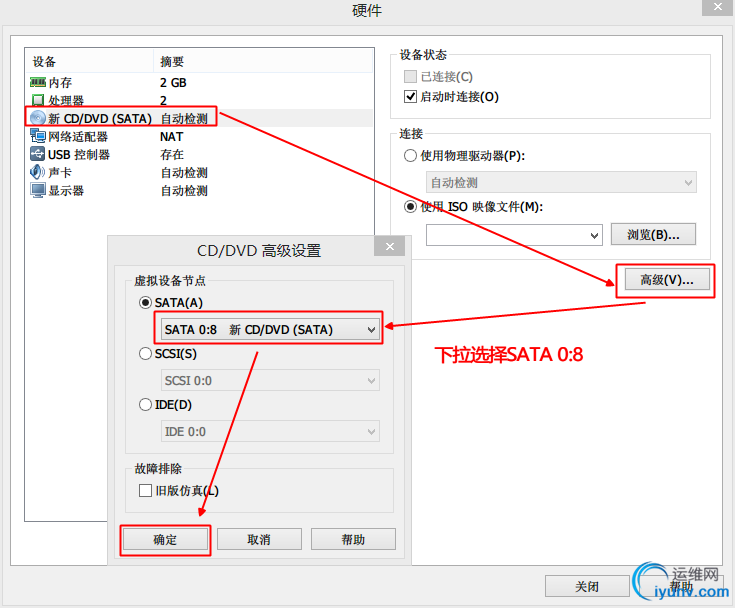The width and height of the screenshot is (735, 608).
Task: Select the IDE(D) radio button
Action: (145, 405)
